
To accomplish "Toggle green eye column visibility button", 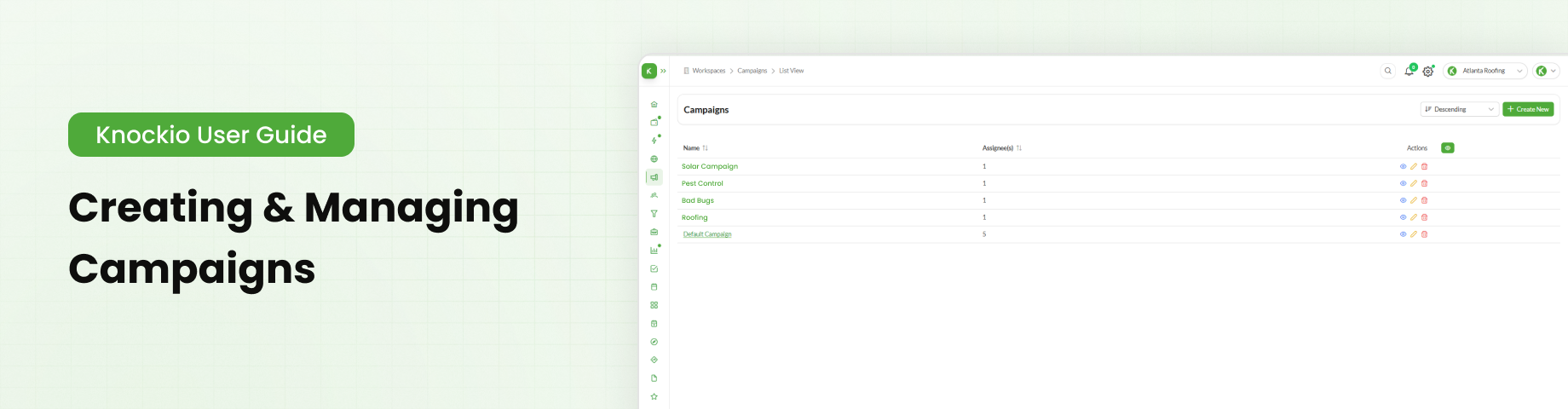I will point(1447,148).
